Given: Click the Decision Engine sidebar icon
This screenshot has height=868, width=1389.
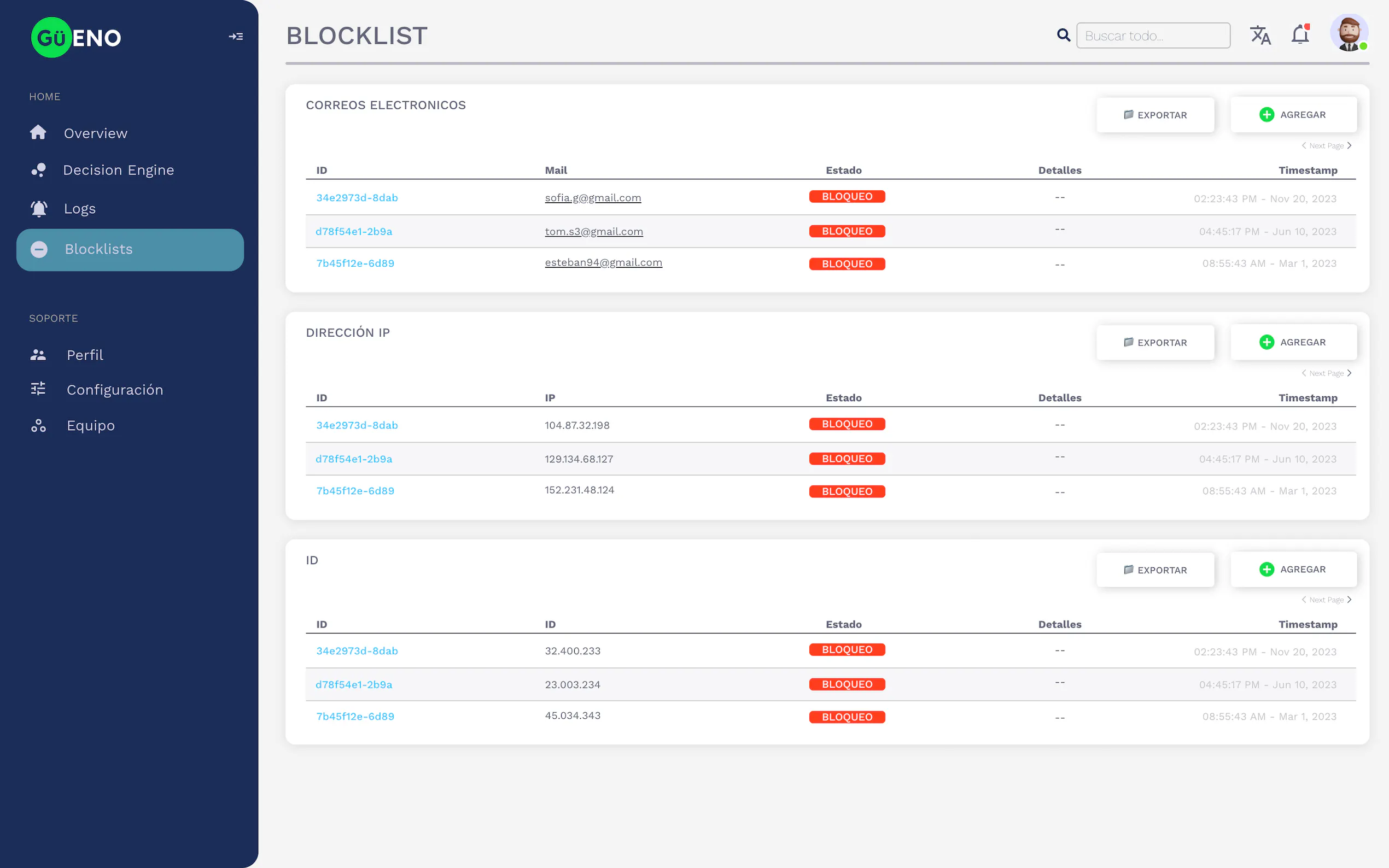Looking at the screenshot, I should 38,170.
